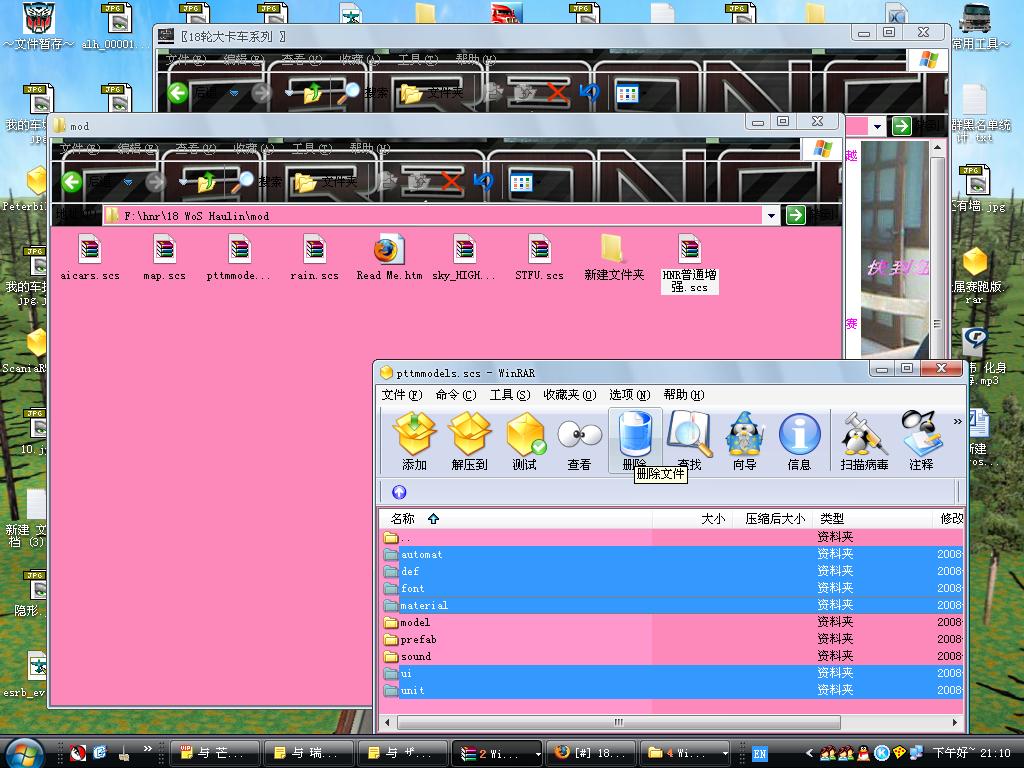Screen dimensions: 1024x768
Task: Click the Add (添加) icon in WinRAR
Action: point(414,440)
